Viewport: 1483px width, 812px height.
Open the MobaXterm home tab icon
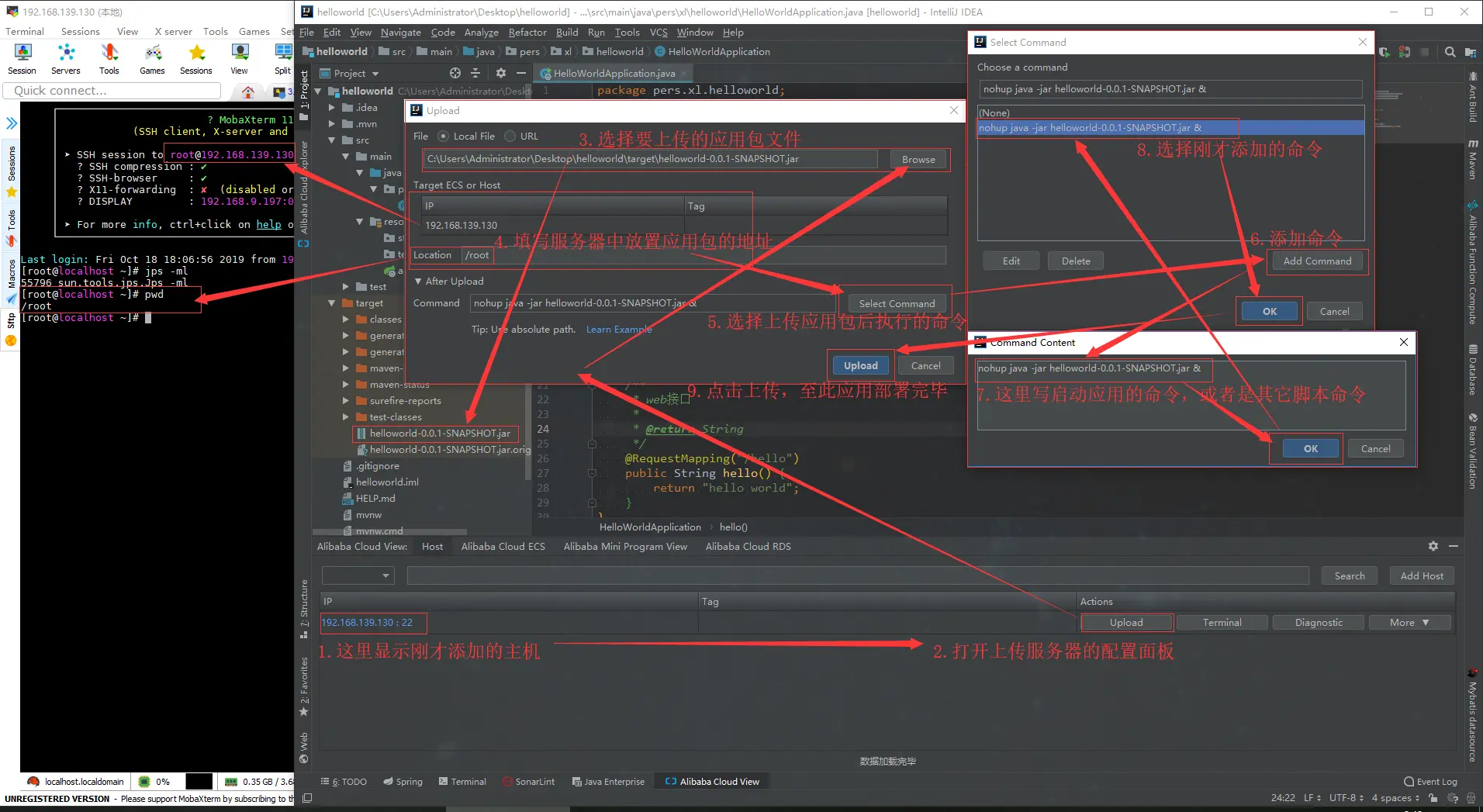pos(248,92)
